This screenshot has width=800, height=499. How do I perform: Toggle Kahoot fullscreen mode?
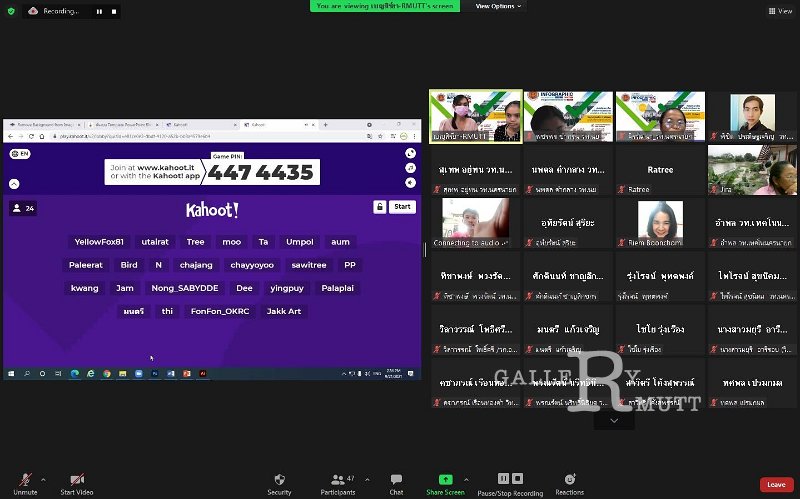tap(410, 153)
